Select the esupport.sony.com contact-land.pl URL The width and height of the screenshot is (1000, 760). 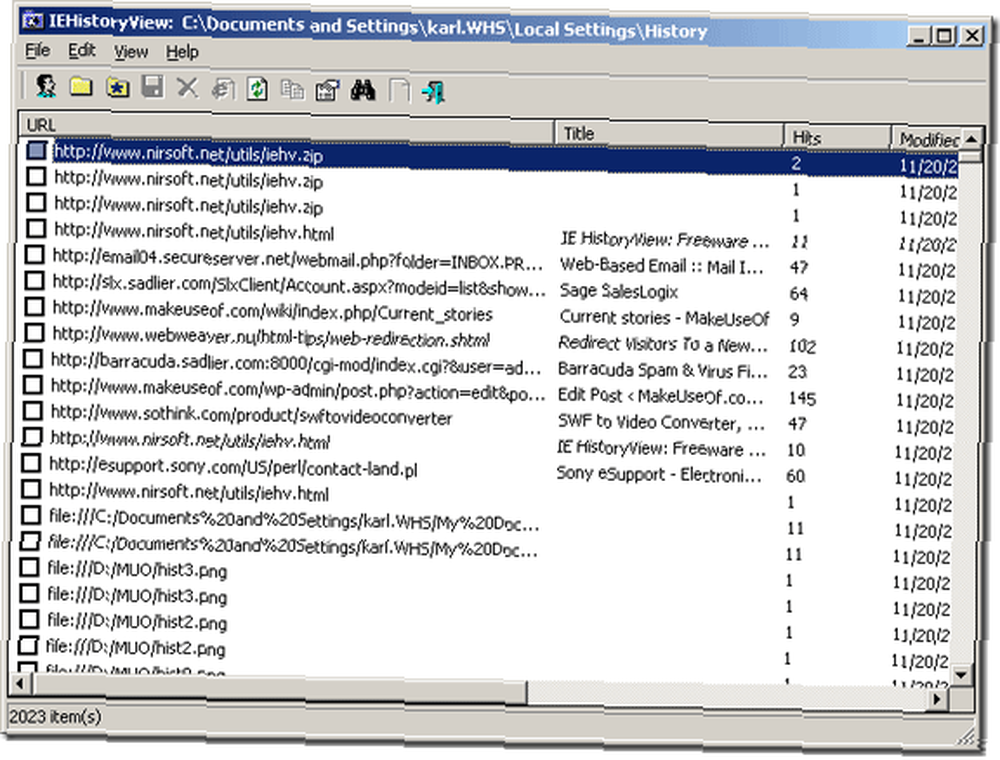[x=233, y=467]
